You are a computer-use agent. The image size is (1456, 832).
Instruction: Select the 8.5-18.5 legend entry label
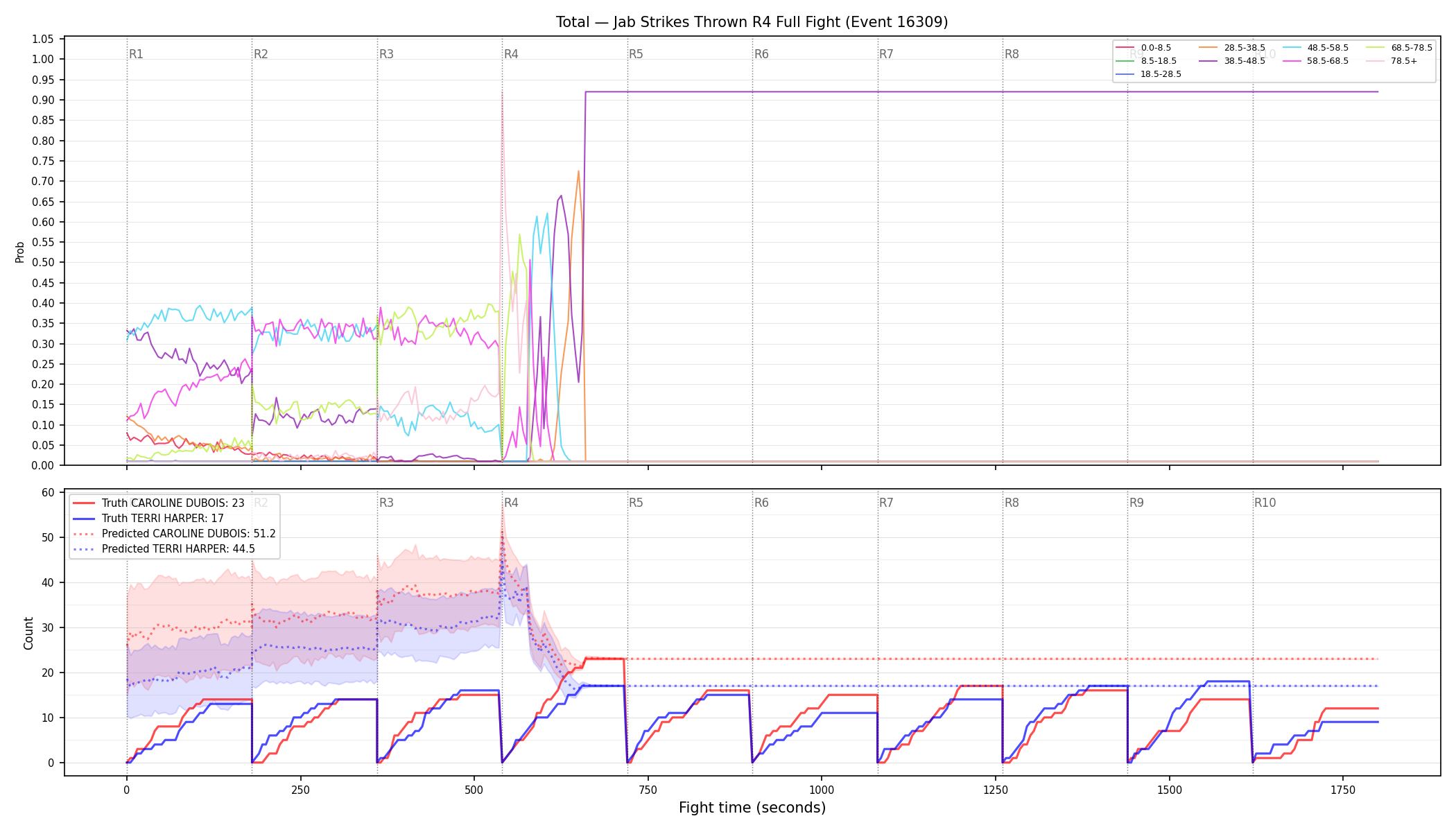tap(1159, 61)
